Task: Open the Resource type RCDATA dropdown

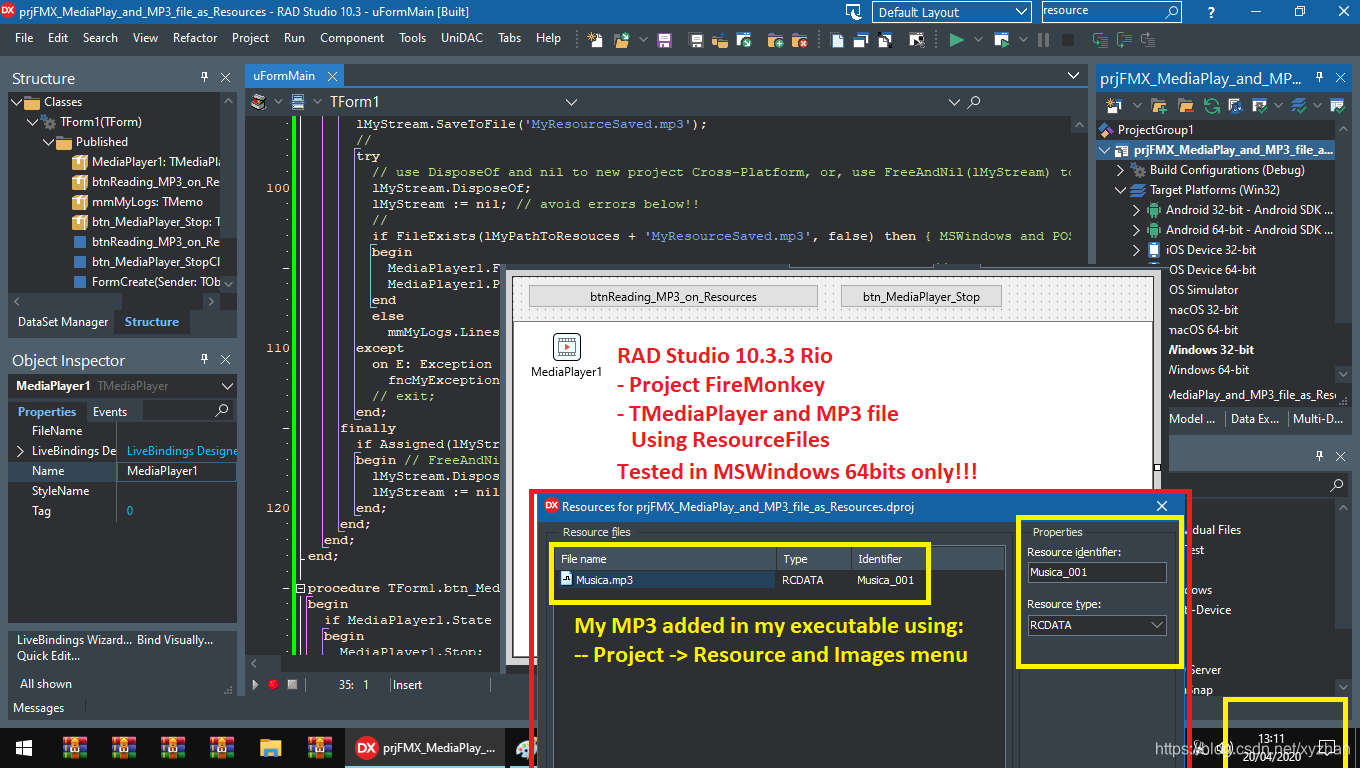Action: pos(1158,625)
